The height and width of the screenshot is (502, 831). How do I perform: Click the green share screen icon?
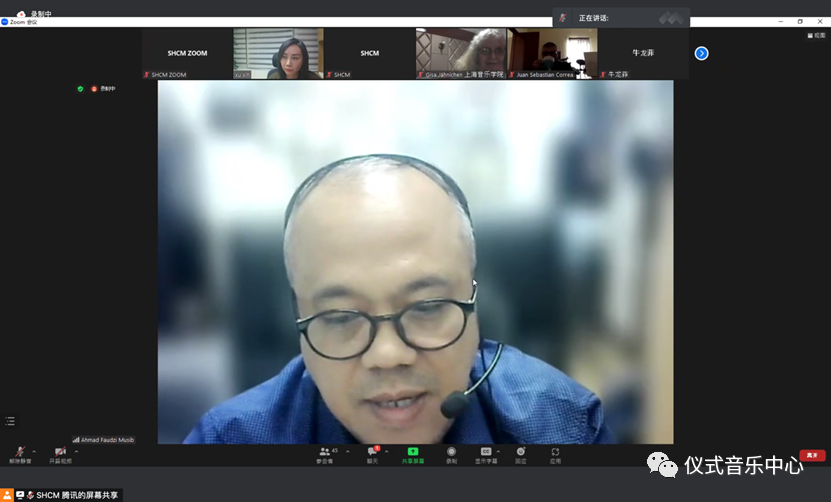click(412, 453)
